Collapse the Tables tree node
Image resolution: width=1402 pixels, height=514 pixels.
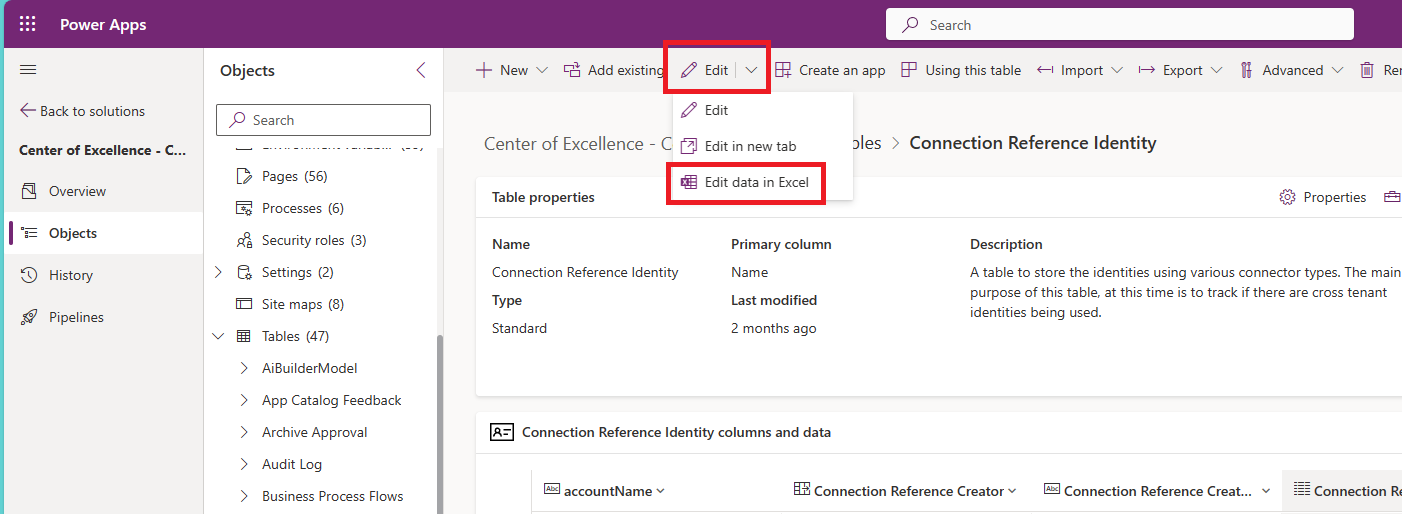[x=219, y=336]
